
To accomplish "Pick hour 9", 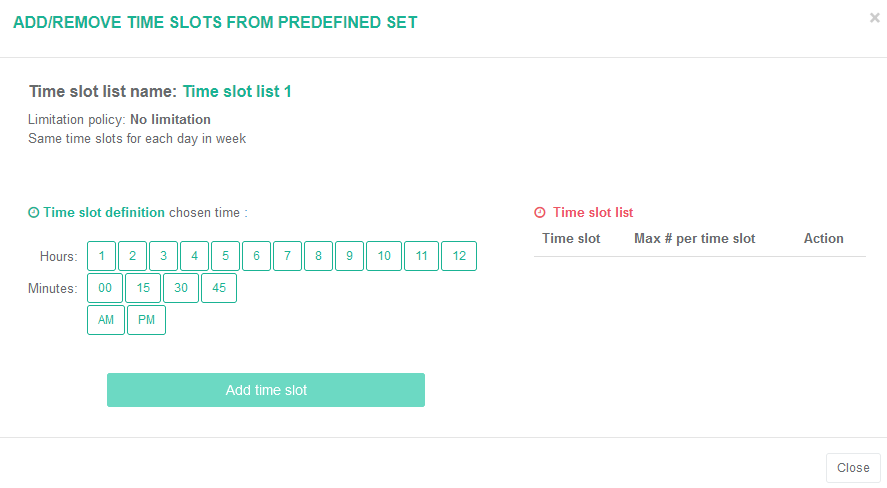I will (x=349, y=256).
